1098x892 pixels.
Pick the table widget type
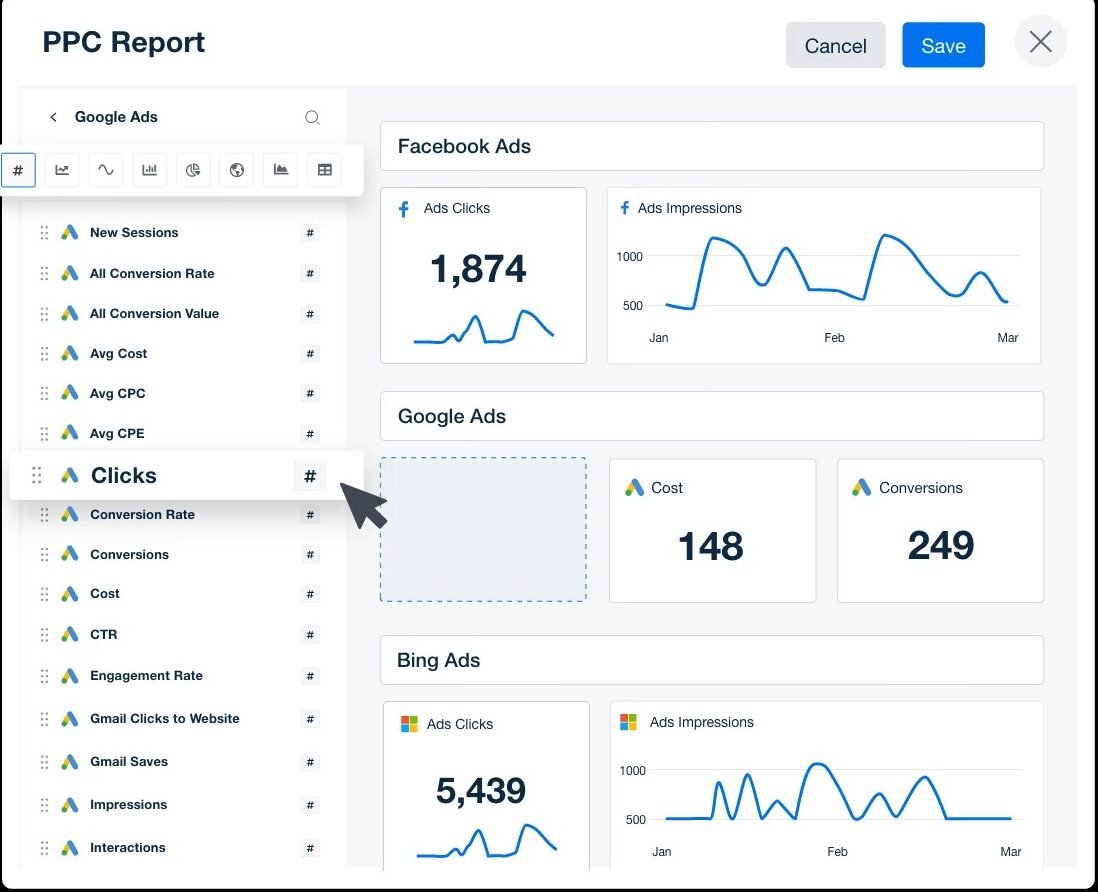pyautogui.click(x=324, y=170)
